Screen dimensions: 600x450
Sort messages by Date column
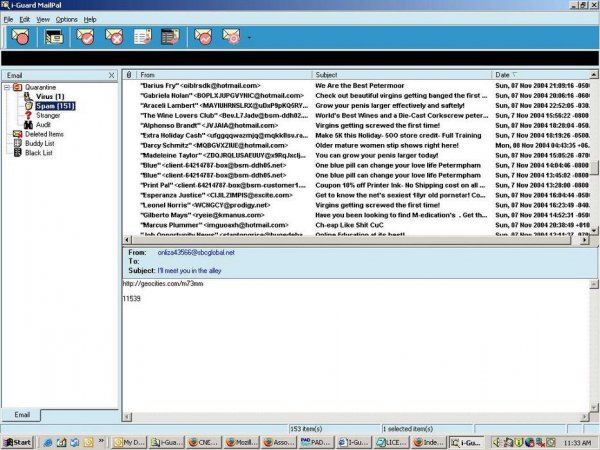(541, 75)
